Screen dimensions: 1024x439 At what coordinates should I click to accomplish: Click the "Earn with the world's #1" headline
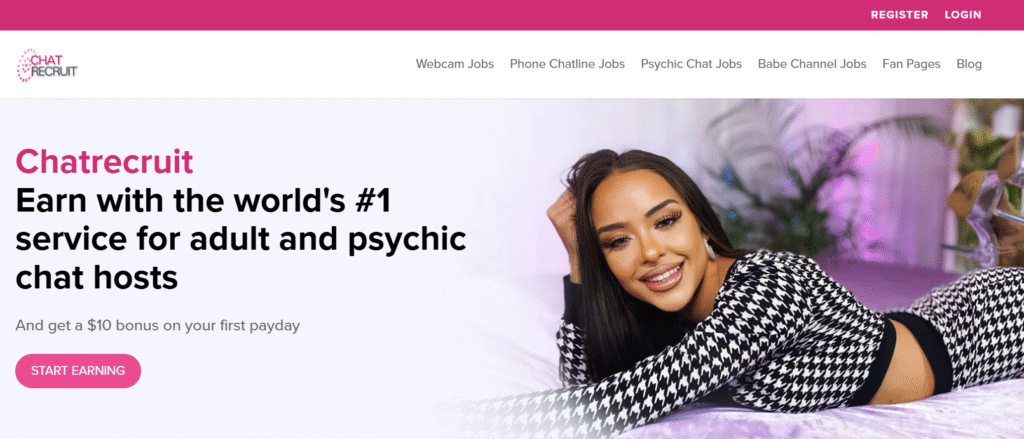(x=203, y=201)
